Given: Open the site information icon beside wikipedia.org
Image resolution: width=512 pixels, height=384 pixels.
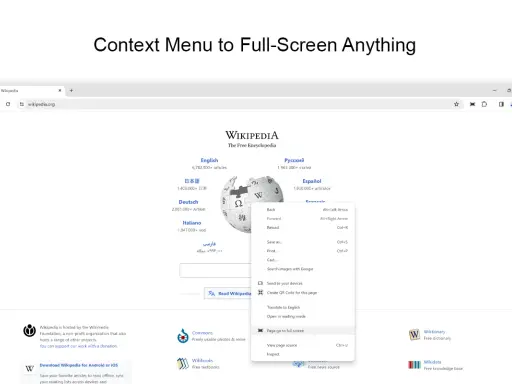Looking at the screenshot, I should click(22, 104).
